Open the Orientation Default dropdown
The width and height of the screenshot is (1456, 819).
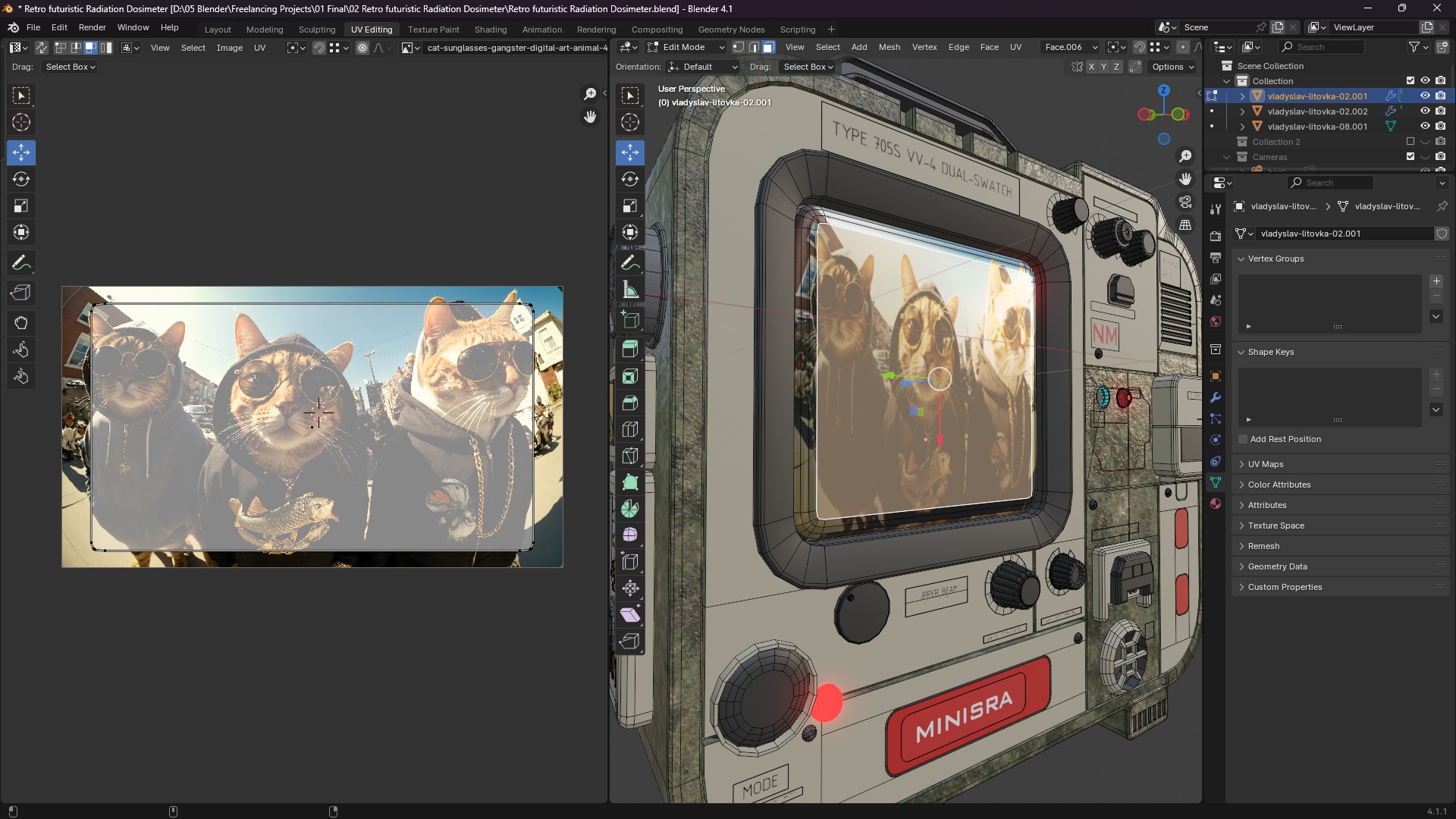pyautogui.click(x=703, y=67)
